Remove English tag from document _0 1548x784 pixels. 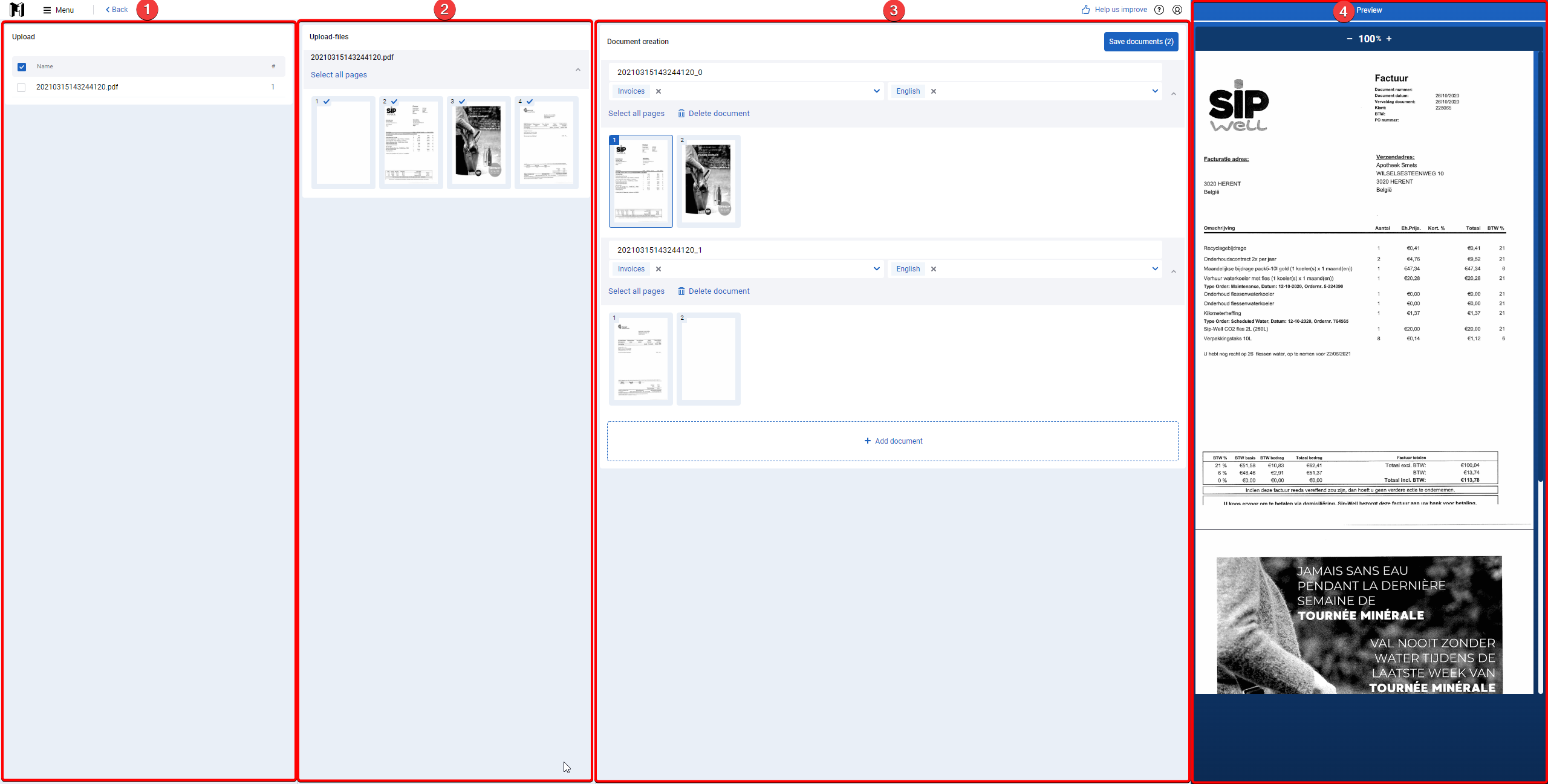coord(934,91)
